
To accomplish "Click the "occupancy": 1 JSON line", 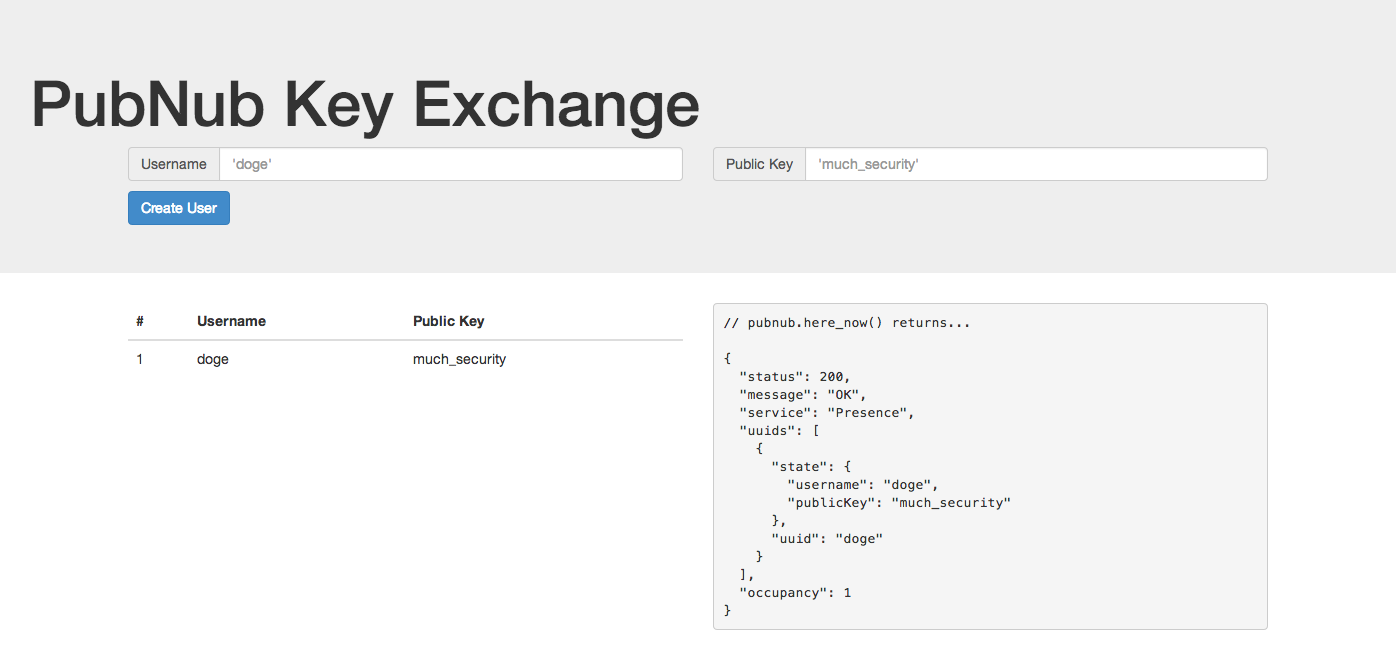I will tap(795, 593).
